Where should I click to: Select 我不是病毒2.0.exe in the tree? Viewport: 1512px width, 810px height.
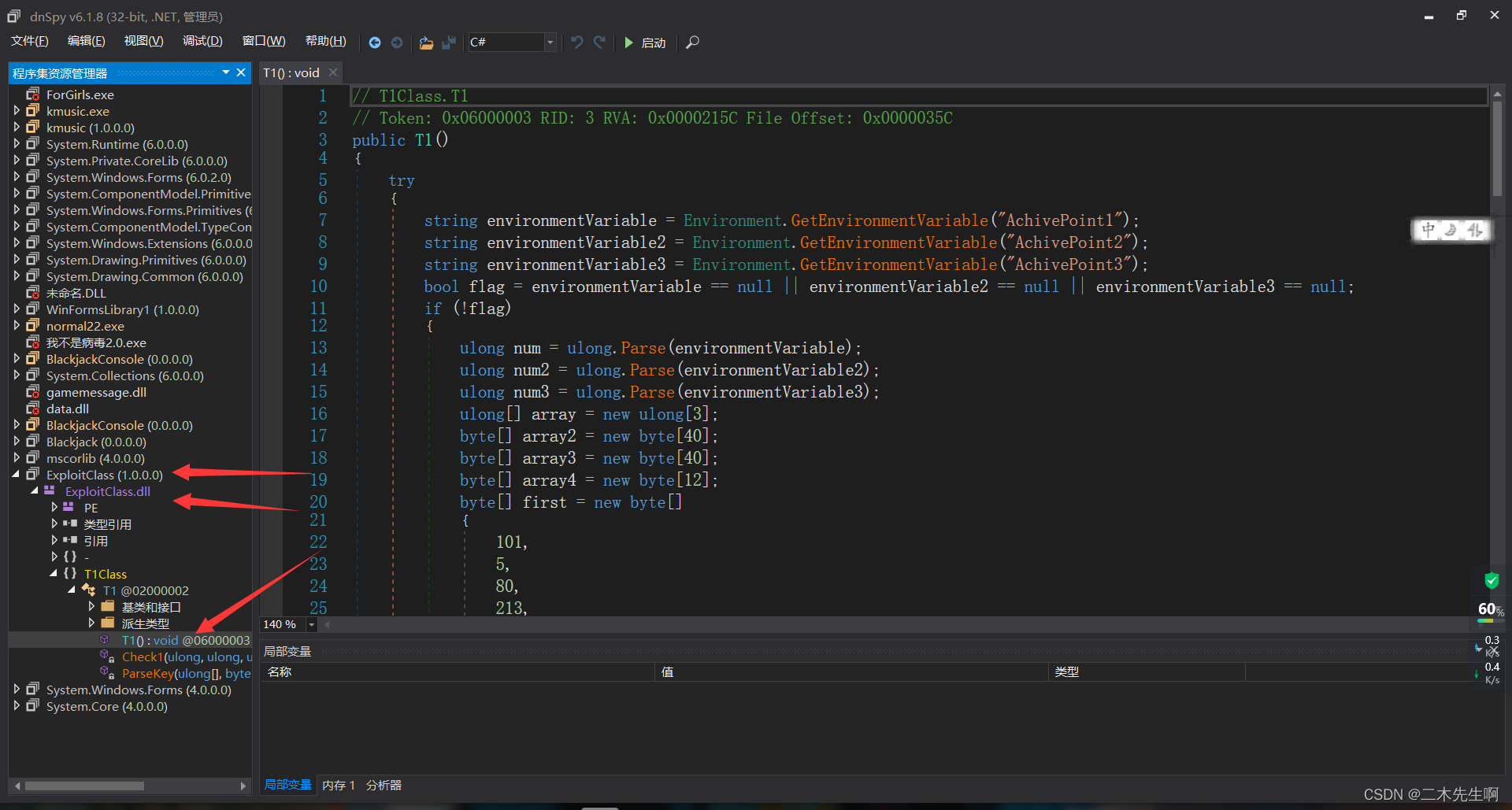click(96, 342)
